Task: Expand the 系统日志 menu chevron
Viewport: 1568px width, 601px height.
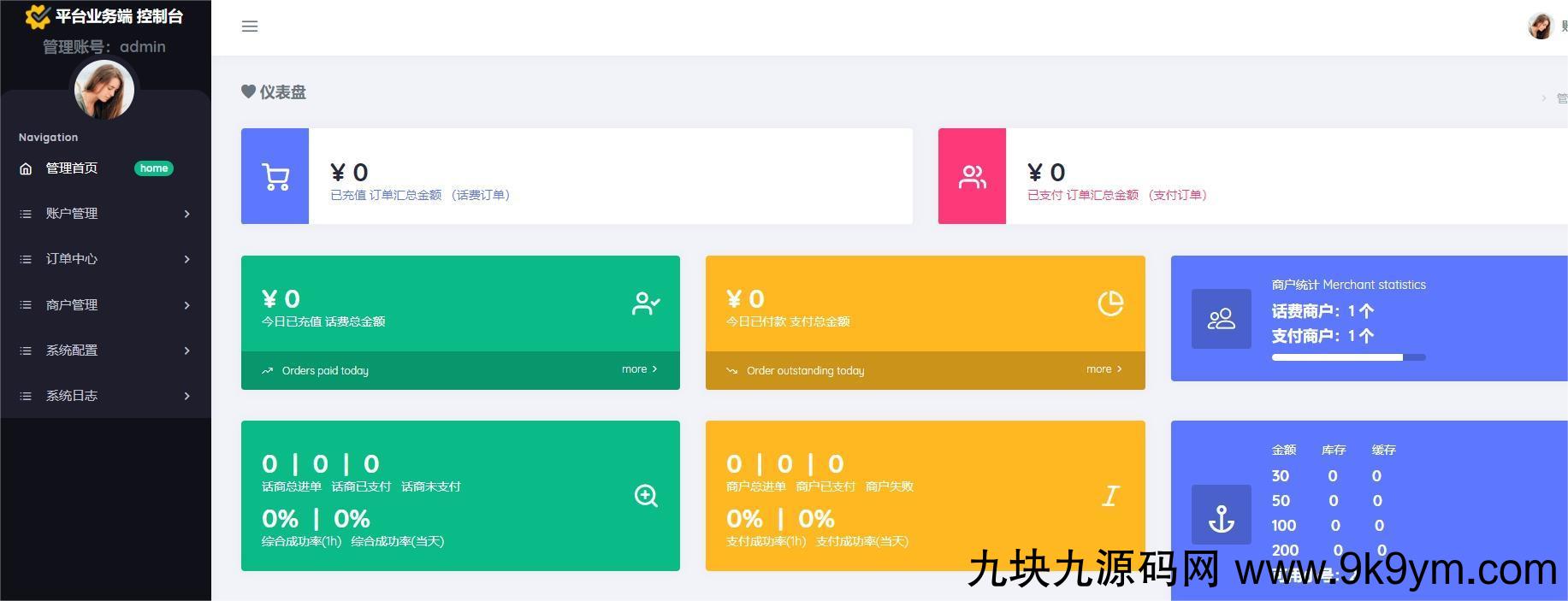Action: [186, 396]
